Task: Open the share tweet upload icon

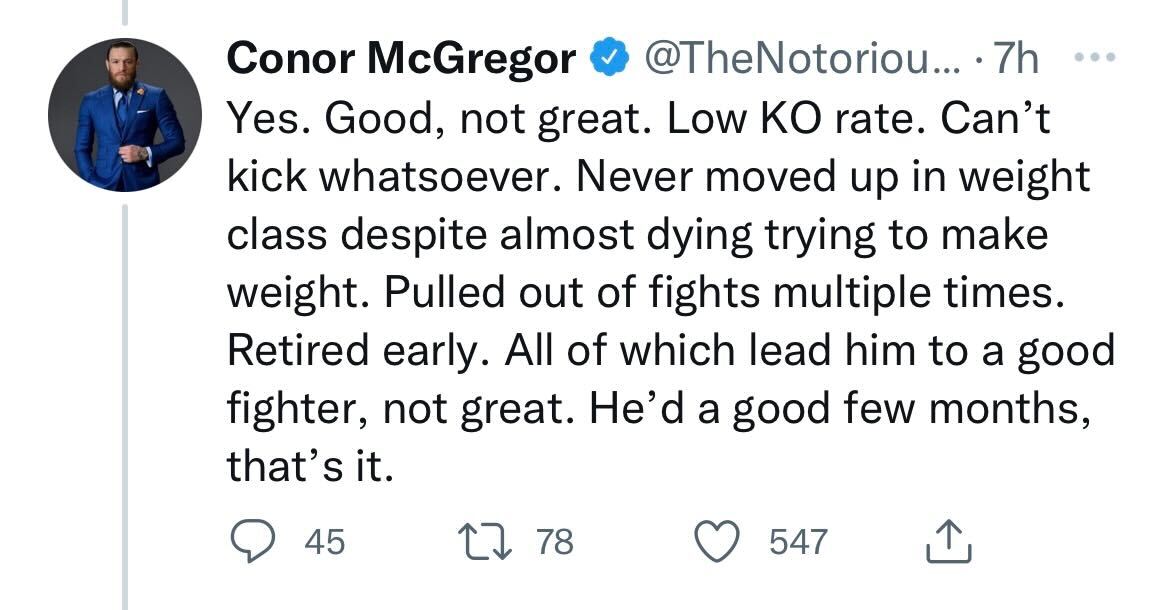Action: pos(948,541)
